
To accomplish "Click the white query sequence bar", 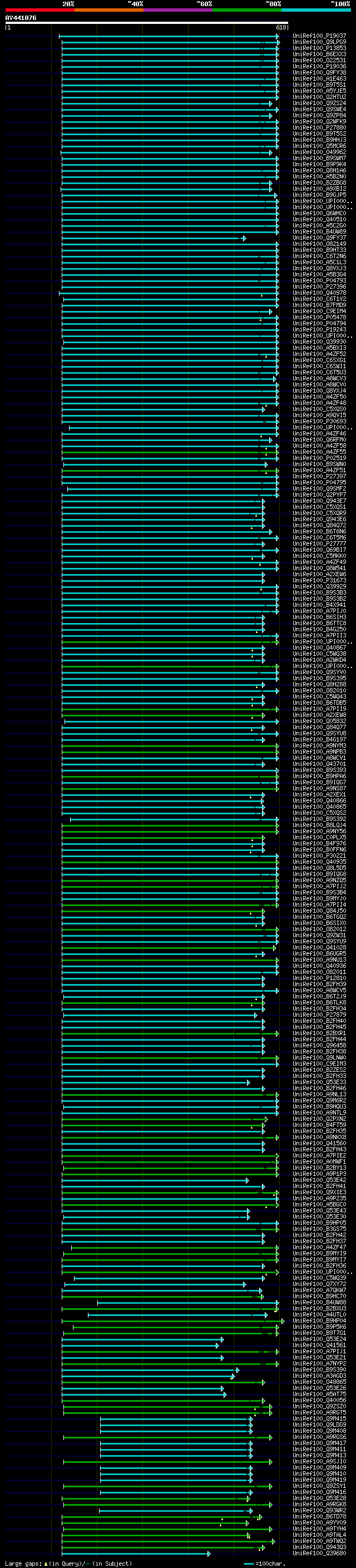I will [x=146, y=22].
